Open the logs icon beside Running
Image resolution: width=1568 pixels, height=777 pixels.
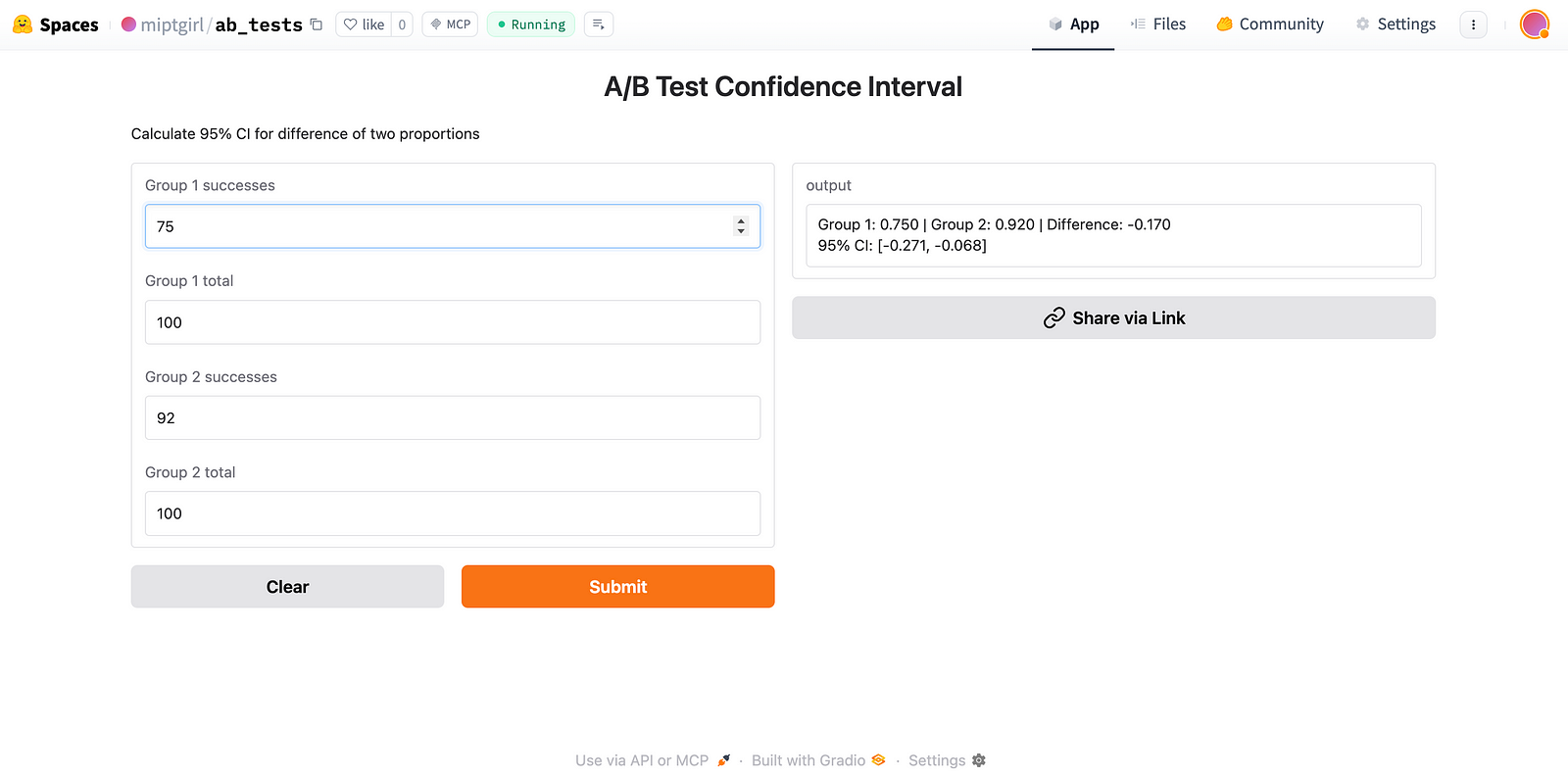[599, 24]
